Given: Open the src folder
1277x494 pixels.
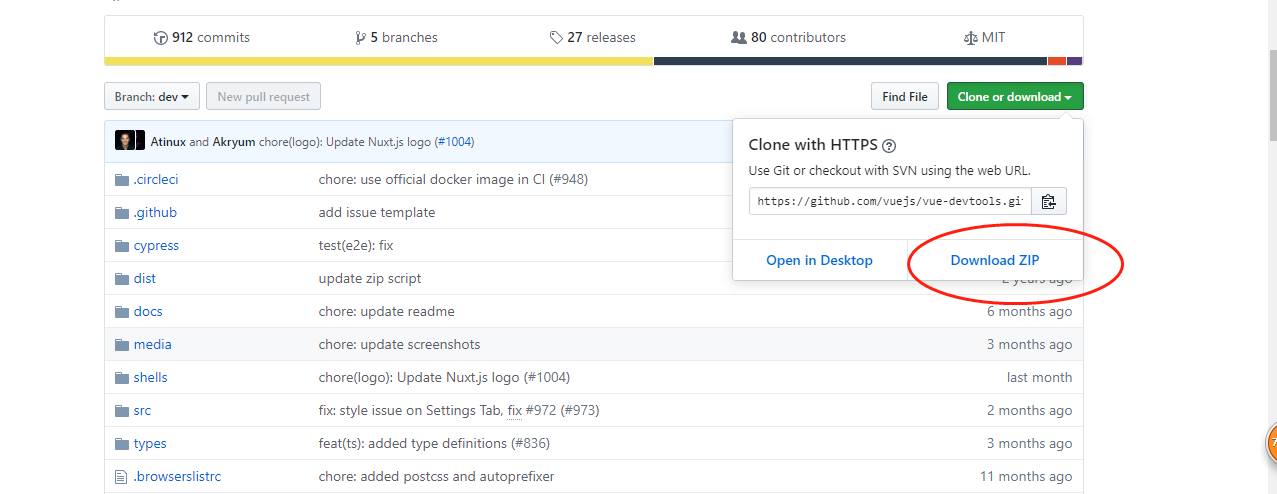Looking at the screenshot, I should 142,410.
